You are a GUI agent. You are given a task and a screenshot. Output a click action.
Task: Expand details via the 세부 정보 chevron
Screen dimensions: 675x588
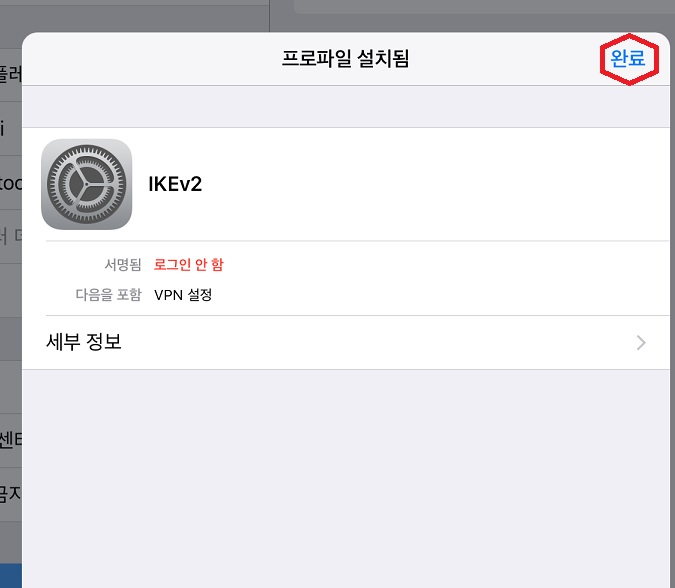click(641, 343)
